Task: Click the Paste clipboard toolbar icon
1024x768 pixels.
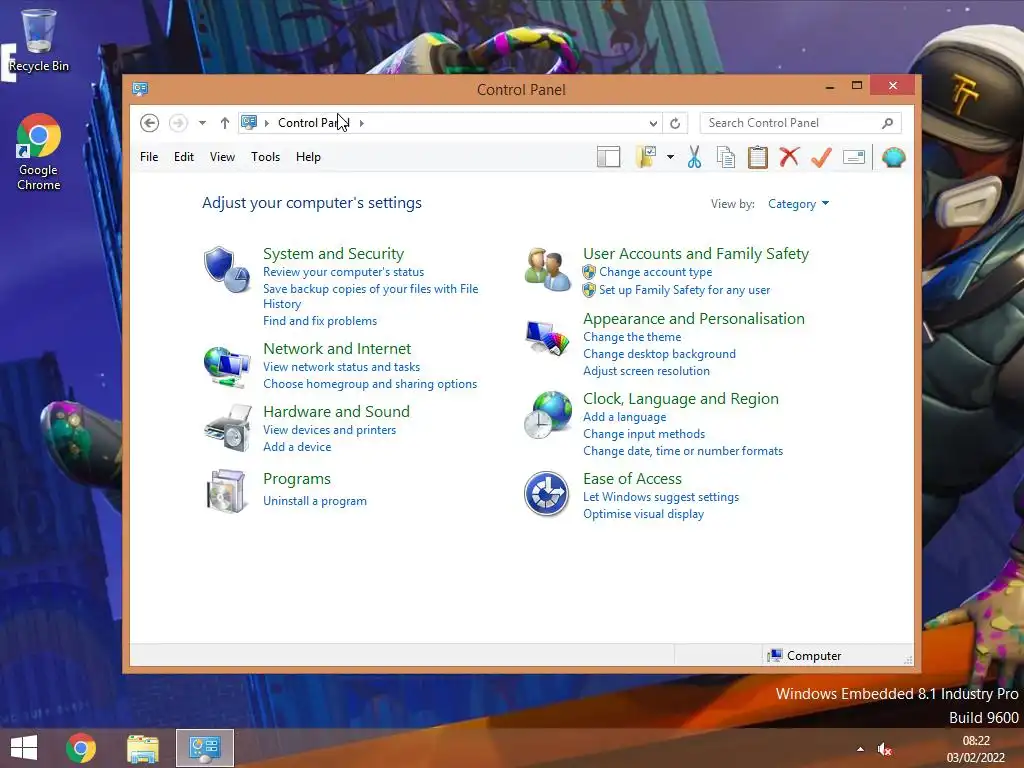Action: click(758, 157)
